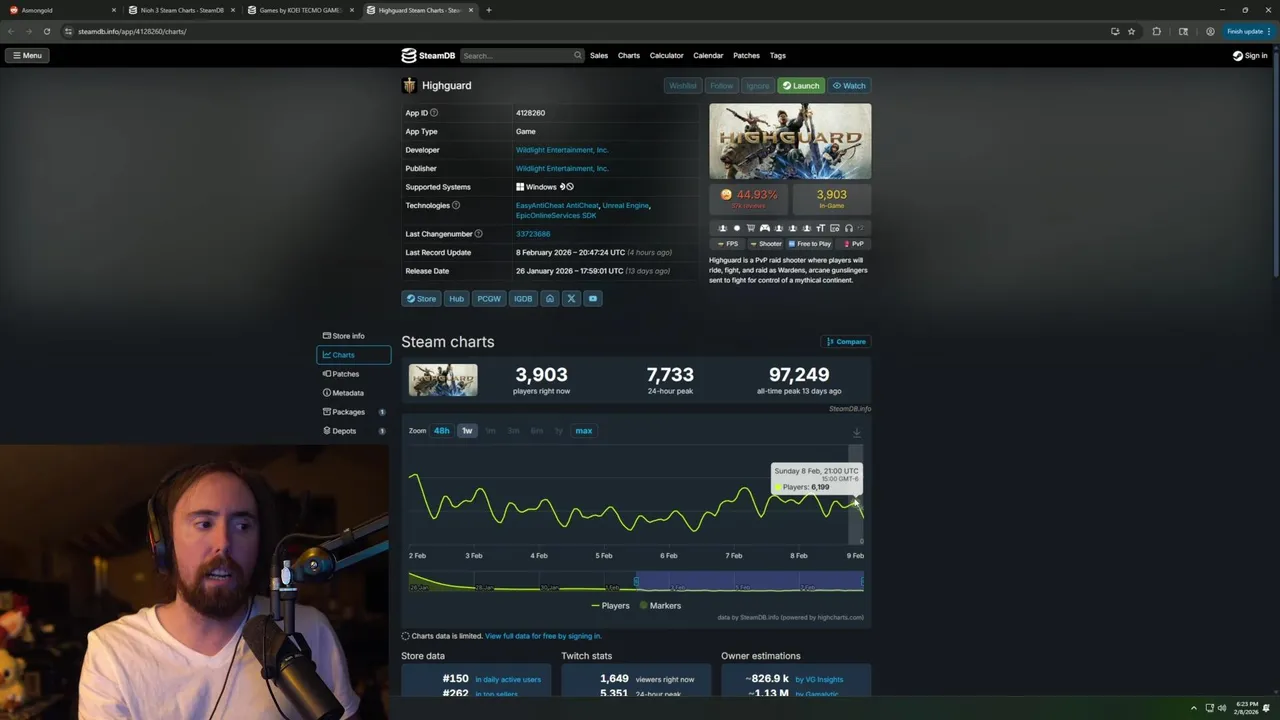The height and width of the screenshot is (720, 1280).
Task: Click the headphones feature icon
Action: pos(849,228)
